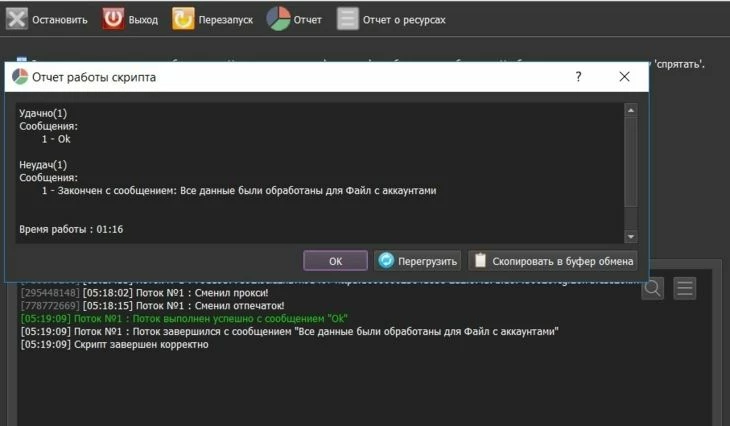Image resolution: width=730 pixels, height=426 pixels.
Task: Click the red Выход power icon
Action: pyautogui.click(x=113, y=19)
